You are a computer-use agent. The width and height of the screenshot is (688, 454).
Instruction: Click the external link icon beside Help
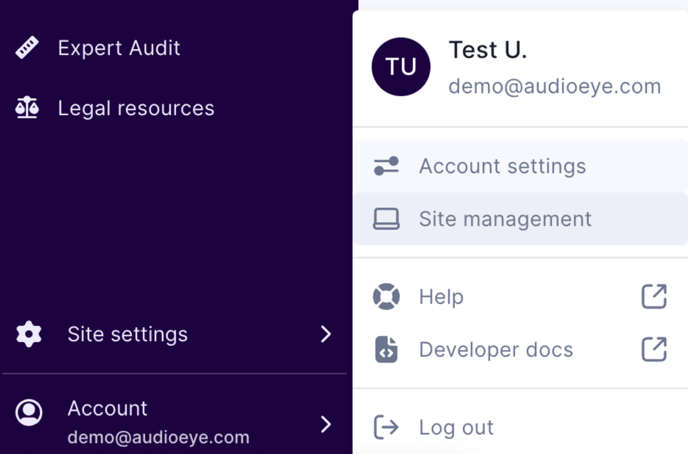[x=654, y=297]
